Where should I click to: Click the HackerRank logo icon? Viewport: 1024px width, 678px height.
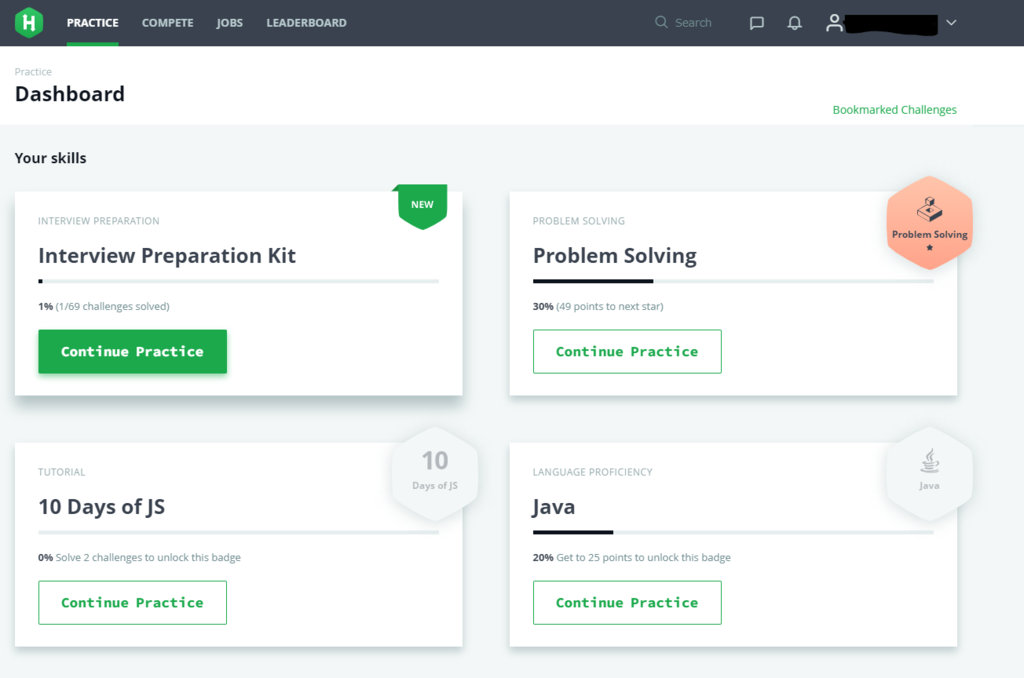(29, 22)
